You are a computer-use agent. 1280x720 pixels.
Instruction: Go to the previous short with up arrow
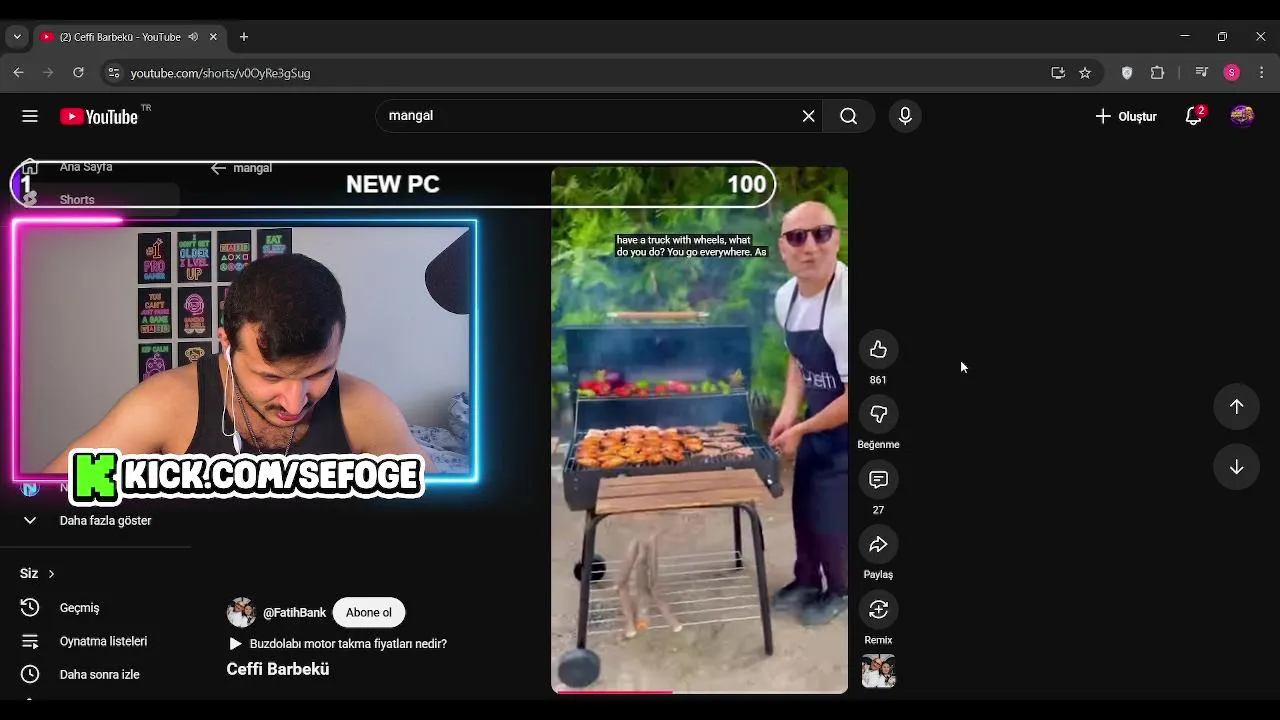coord(1236,406)
